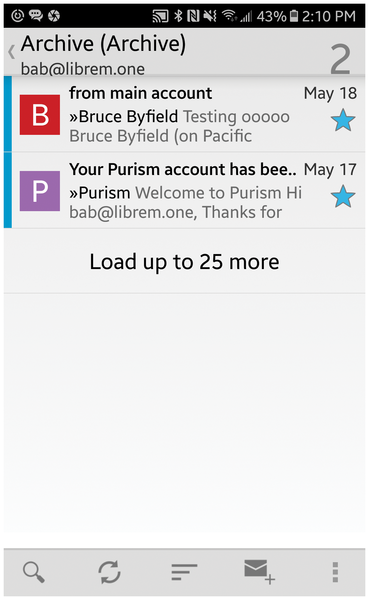The image size is (369, 600).
Task: Select the red B contact avatar
Action: point(40,115)
